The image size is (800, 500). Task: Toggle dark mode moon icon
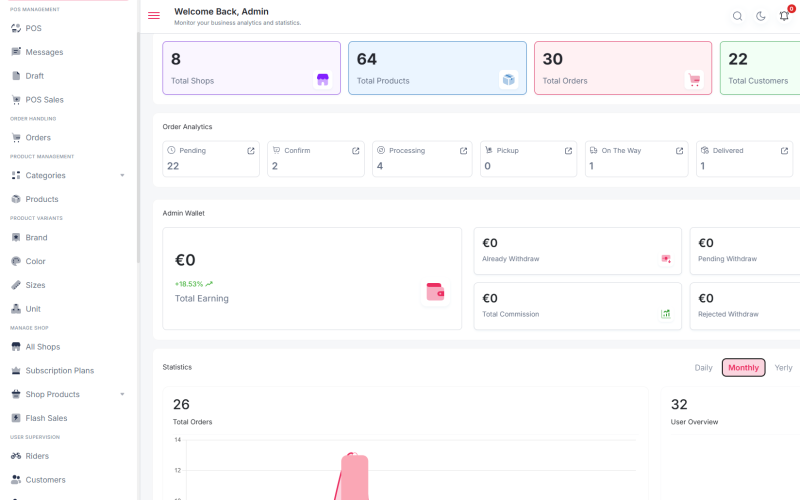click(x=761, y=16)
